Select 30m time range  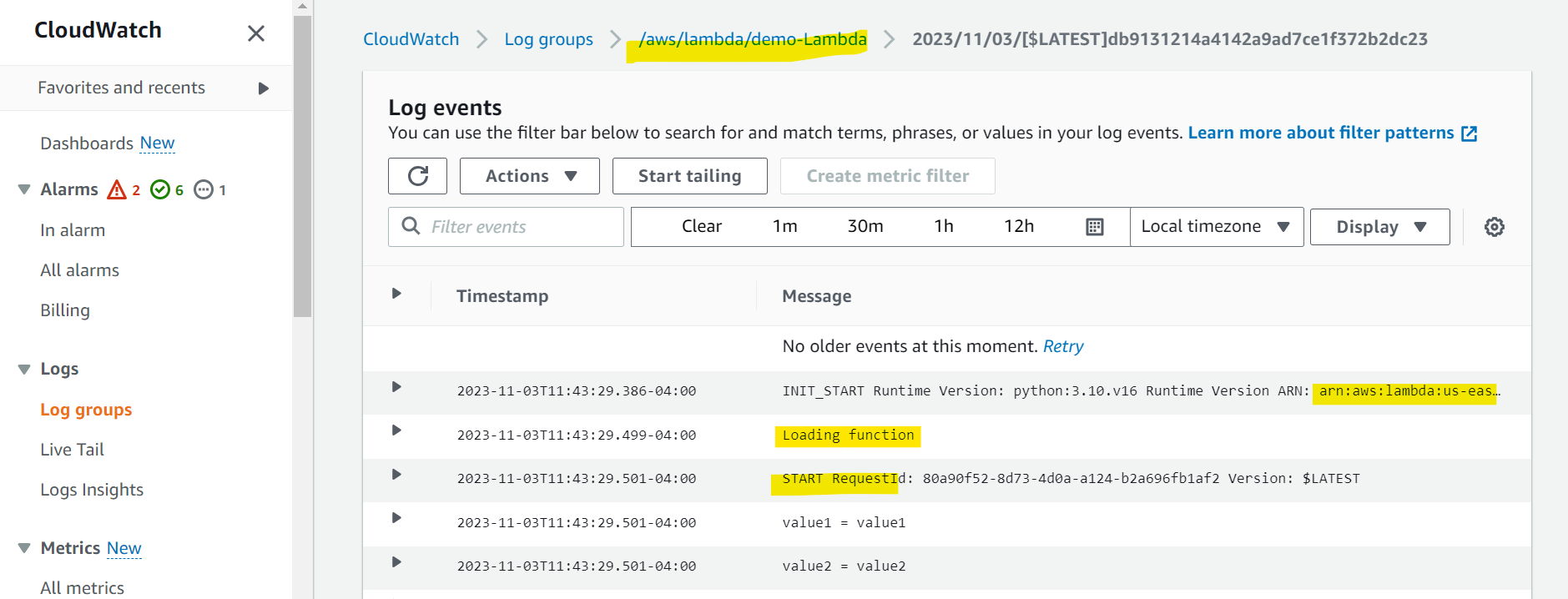[865, 226]
